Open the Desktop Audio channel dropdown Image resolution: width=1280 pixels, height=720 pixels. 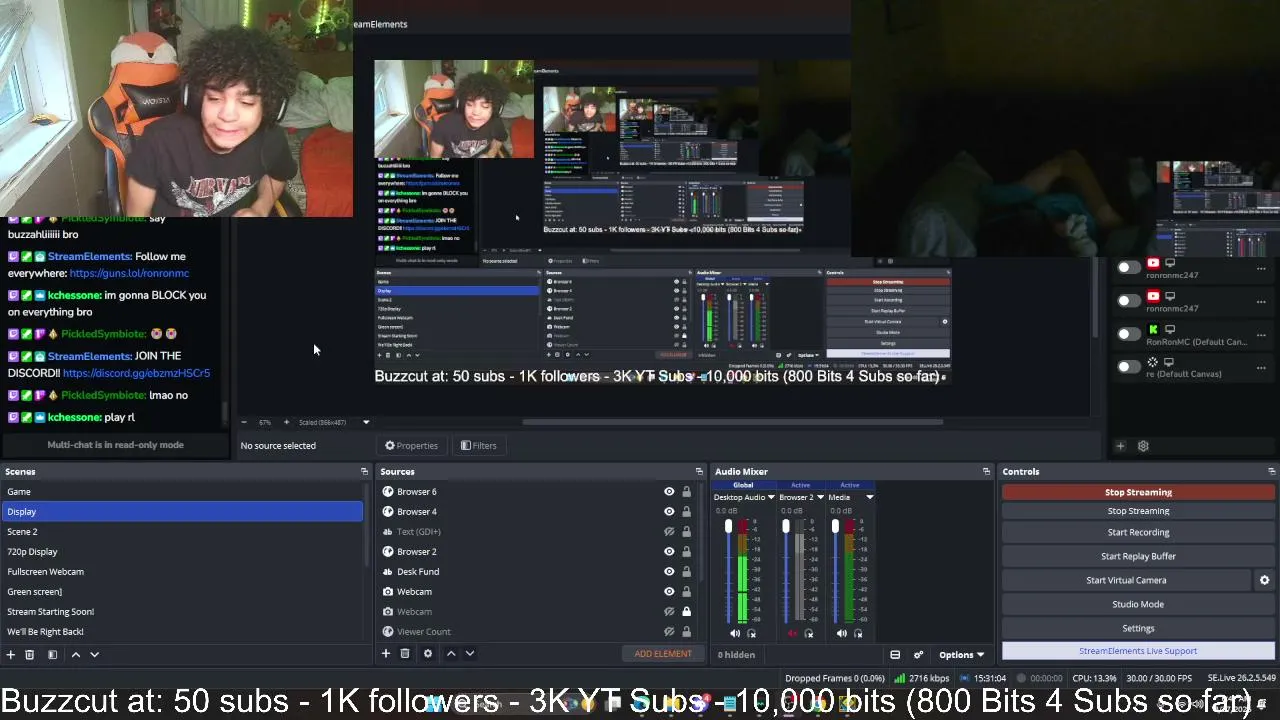point(771,497)
